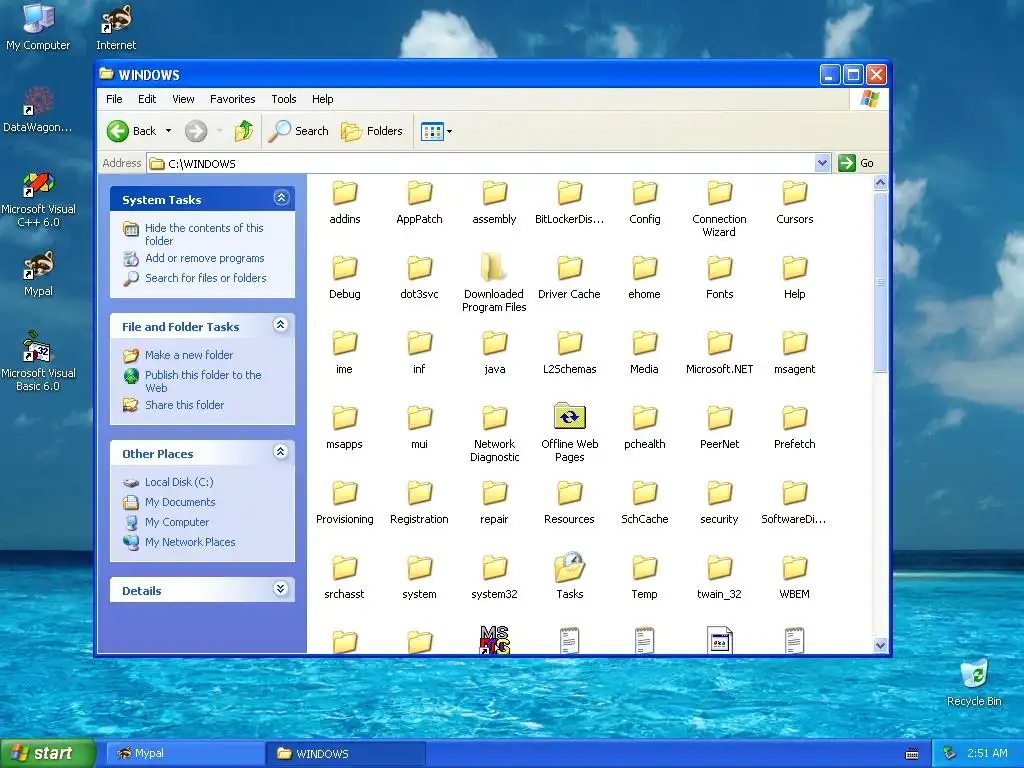1024x768 pixels.
Task: Click the Up one level toolbar icon
Action: click(244, 131)
